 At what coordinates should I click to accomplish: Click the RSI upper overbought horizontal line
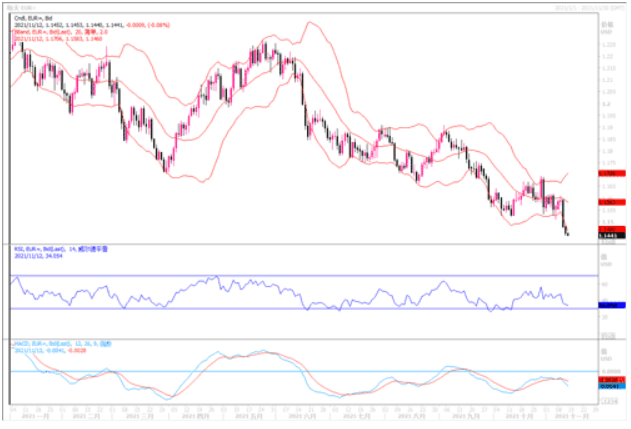click(x=300, y=275)
